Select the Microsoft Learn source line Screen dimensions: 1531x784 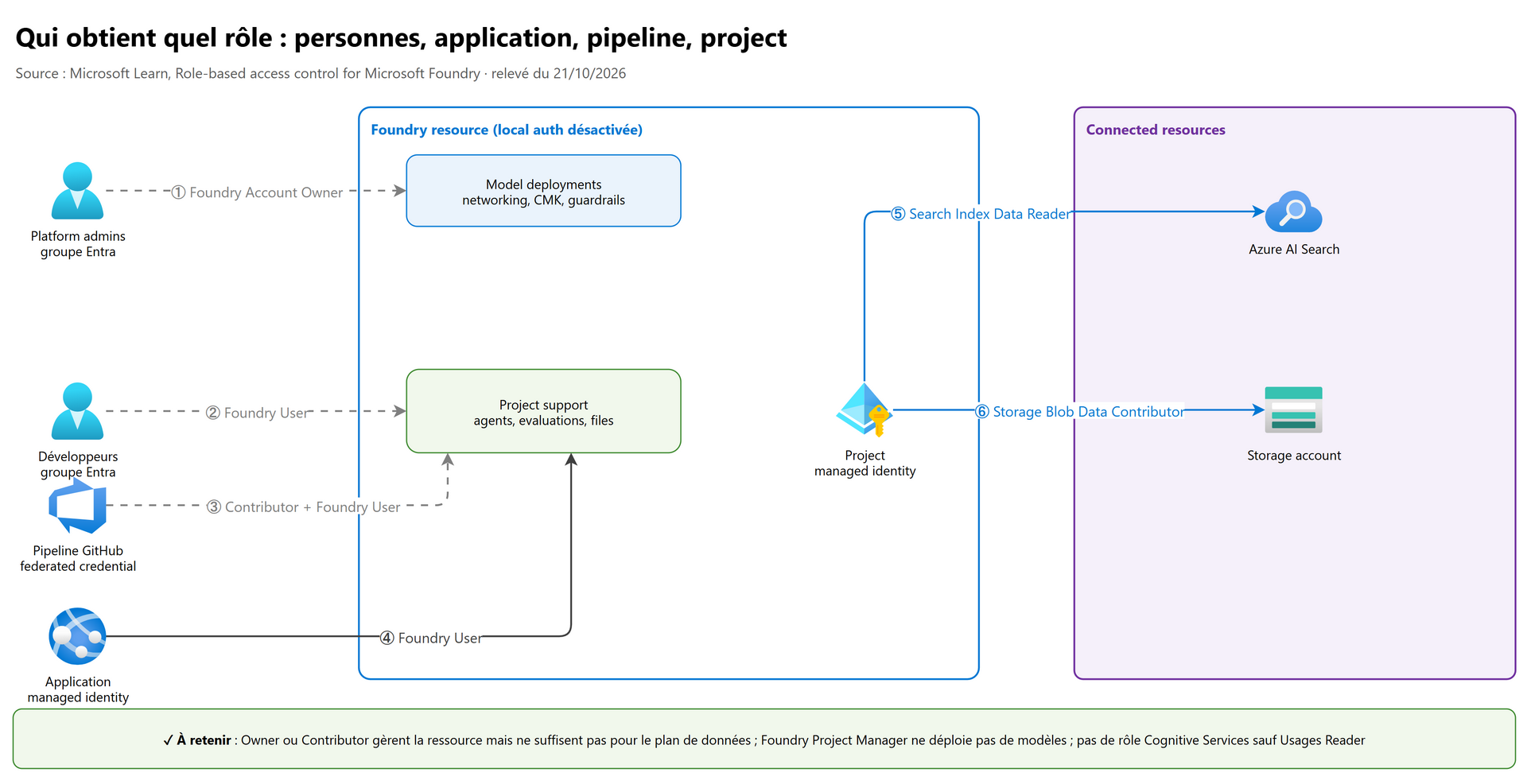coord(321,73)
